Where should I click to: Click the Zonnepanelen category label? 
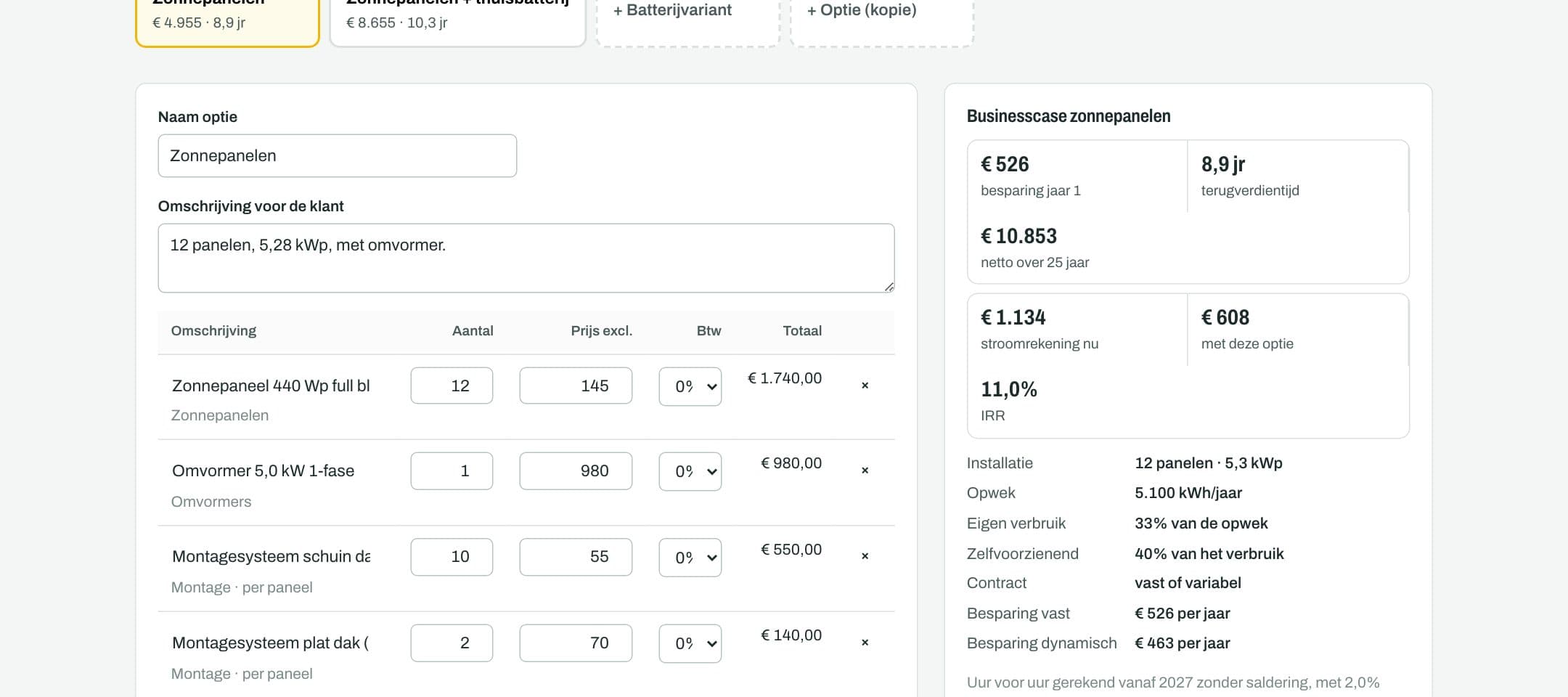(220, 415)
